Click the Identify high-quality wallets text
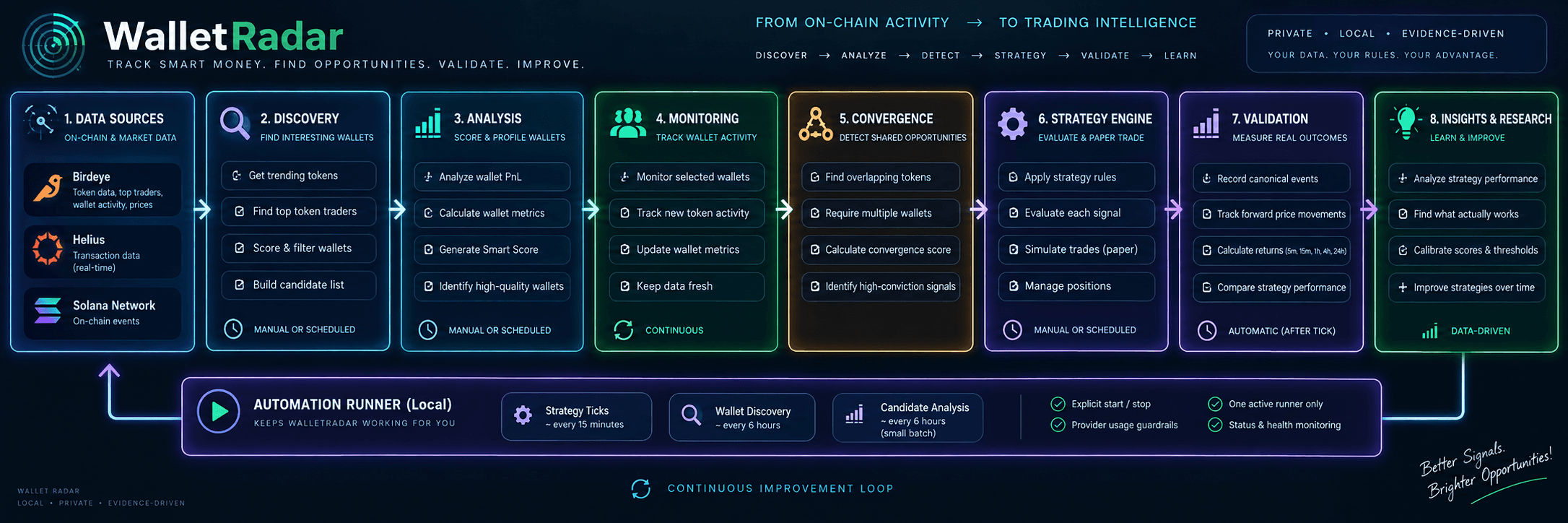Screen dimensions: 1568x523 coord(502,286)
